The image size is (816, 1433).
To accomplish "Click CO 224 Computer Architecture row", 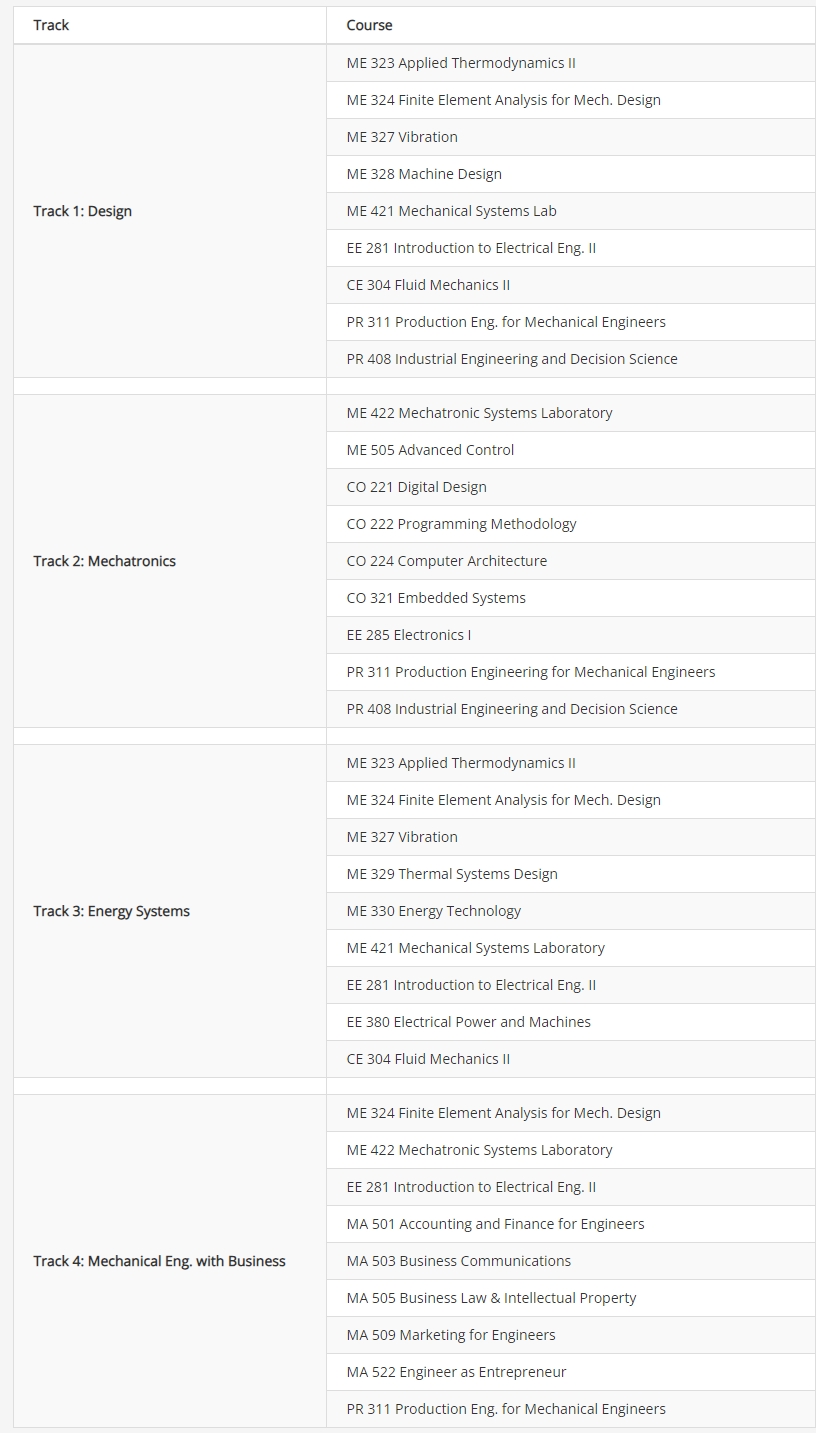I will pyautogui.click(x=446, y=561).
